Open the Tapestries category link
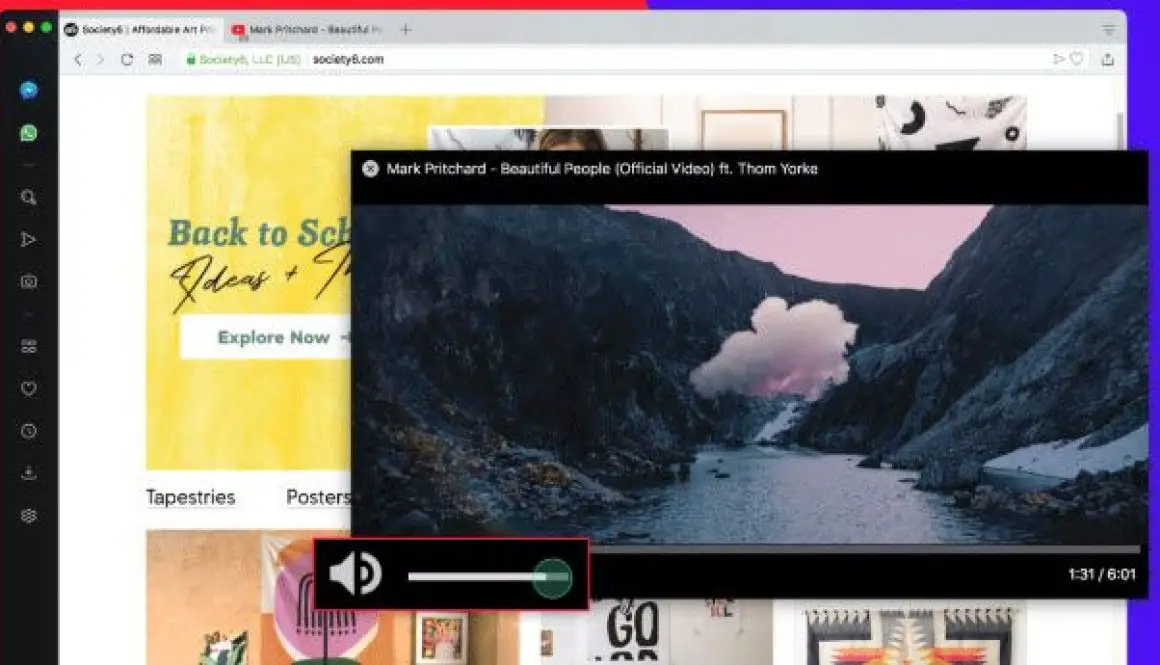The height and width of the screenshot is (665, 1160). coord(190,497)
